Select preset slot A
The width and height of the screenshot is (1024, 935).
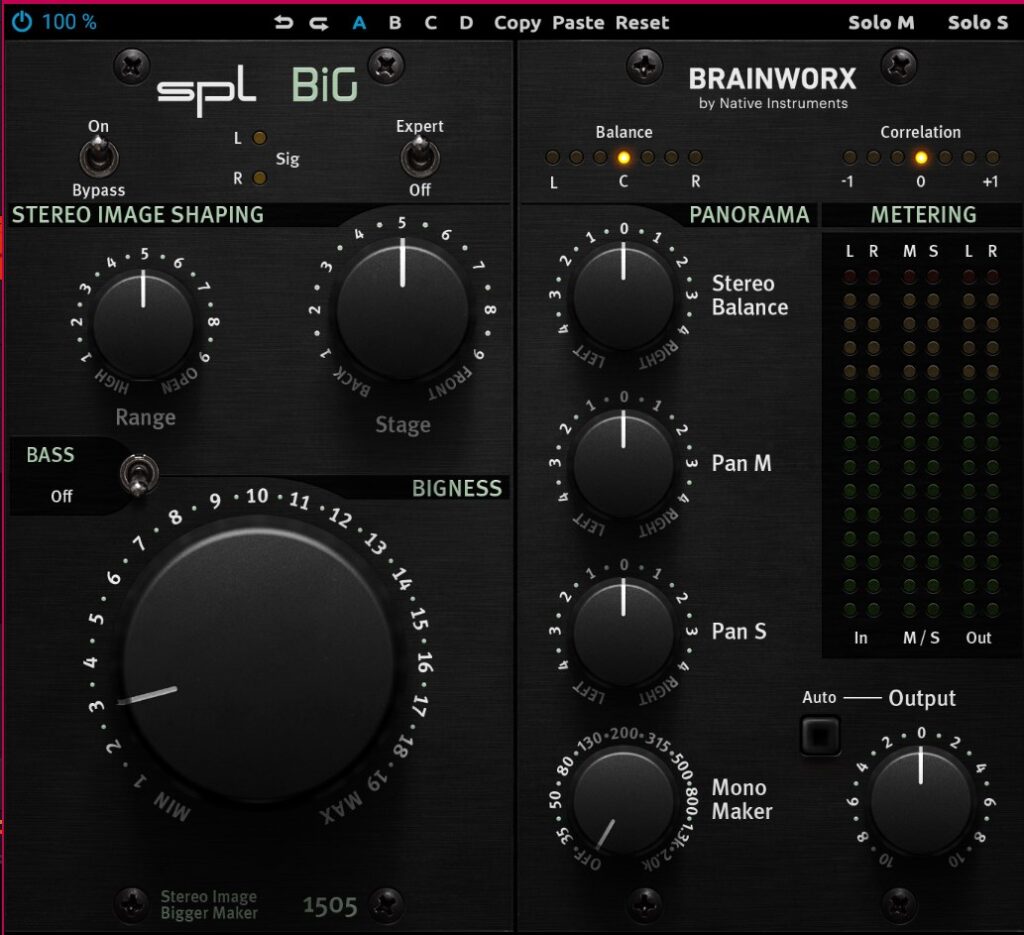(x=359, y=23)
